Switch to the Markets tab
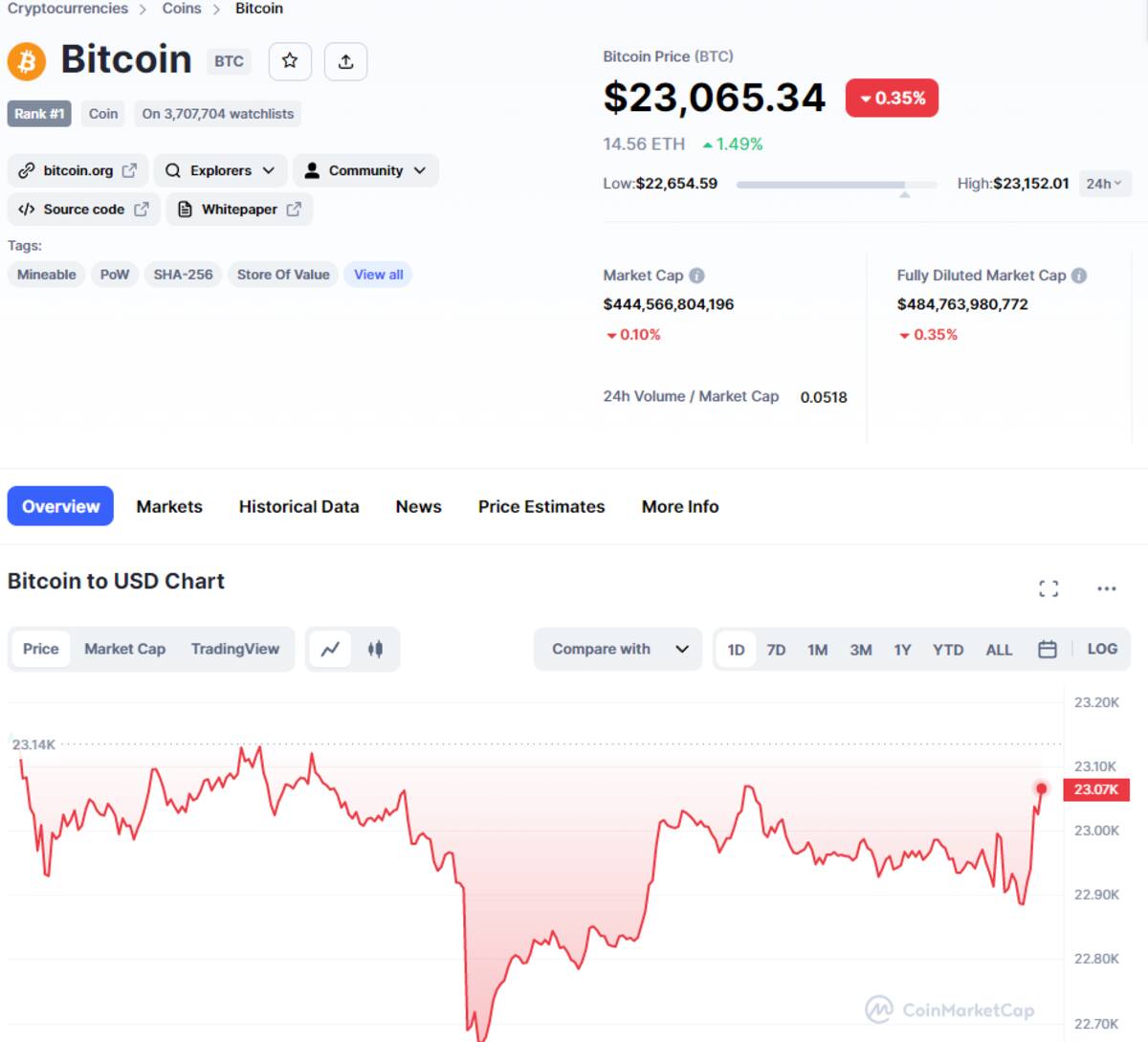1148x1042 pixels. tap(169, 506)
